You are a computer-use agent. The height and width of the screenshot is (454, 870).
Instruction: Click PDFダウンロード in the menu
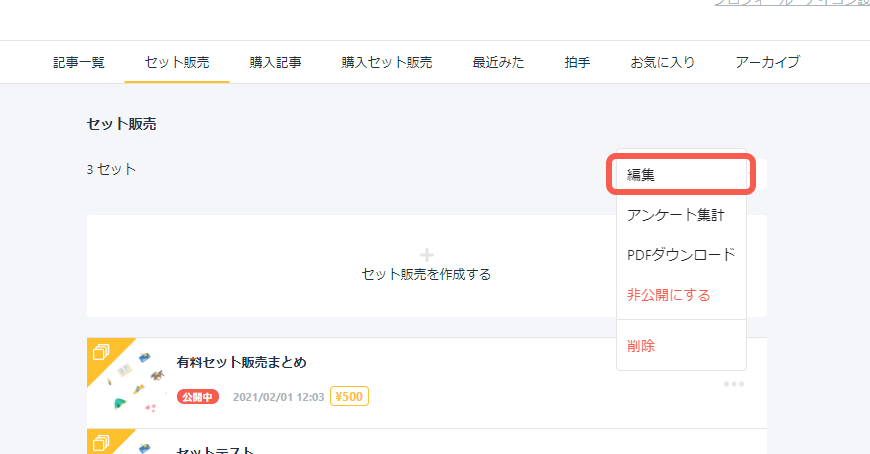681,255
